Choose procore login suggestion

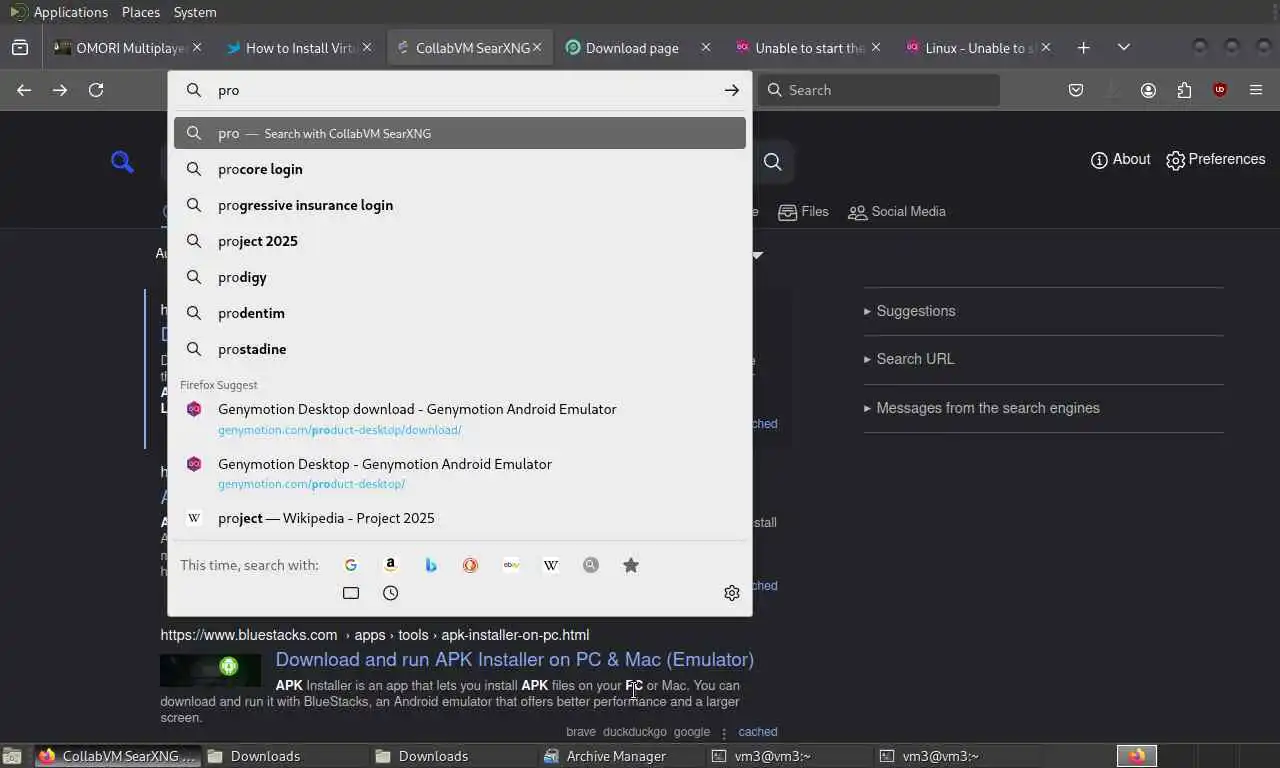coord(460,169)
